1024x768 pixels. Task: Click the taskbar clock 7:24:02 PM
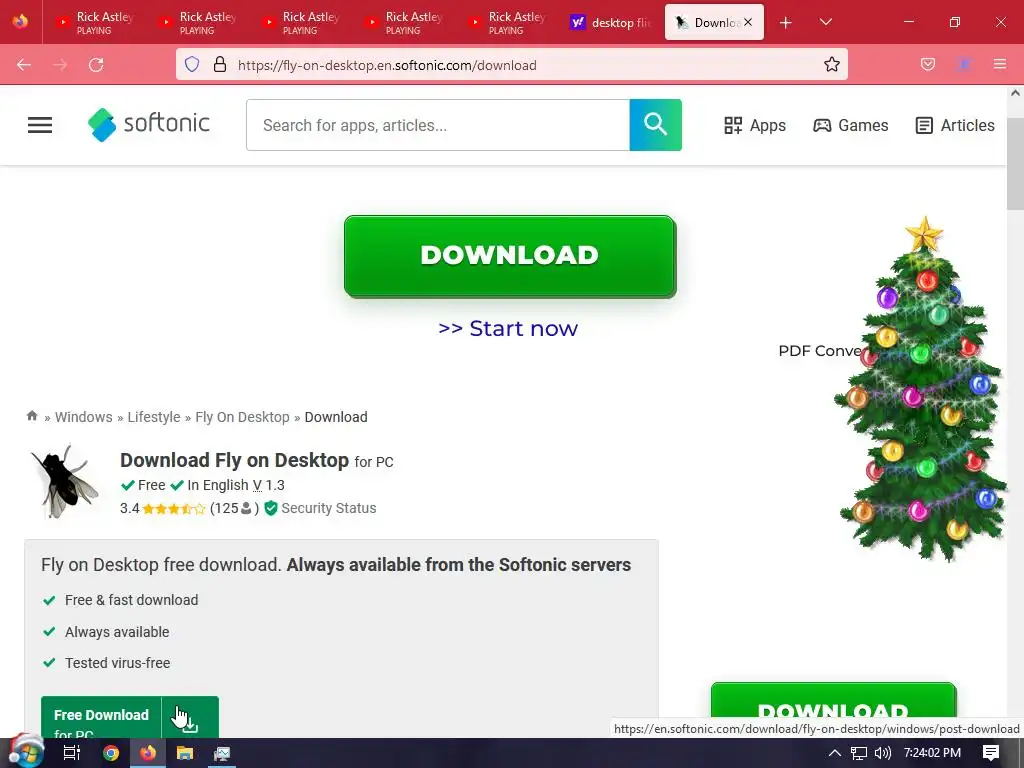[932, 753]
